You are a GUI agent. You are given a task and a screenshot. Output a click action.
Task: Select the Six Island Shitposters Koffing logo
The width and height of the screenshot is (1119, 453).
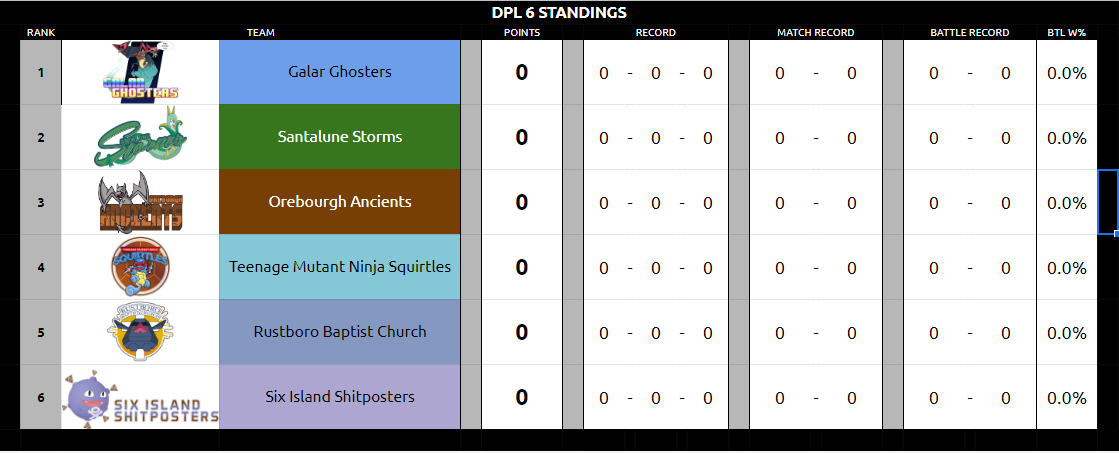(x=141, y=397)
